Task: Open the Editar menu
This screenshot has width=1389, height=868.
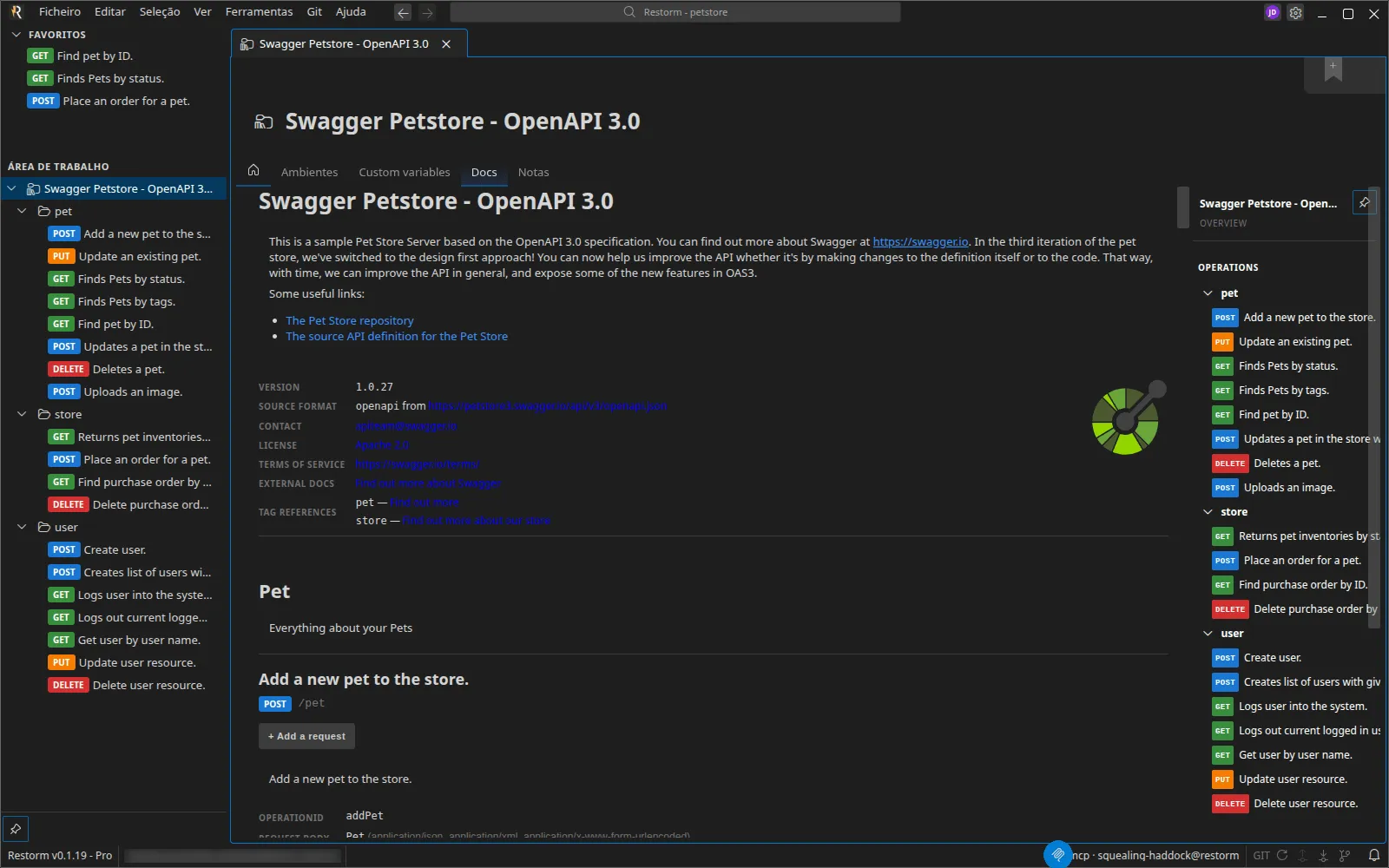Action: (110, 12)
